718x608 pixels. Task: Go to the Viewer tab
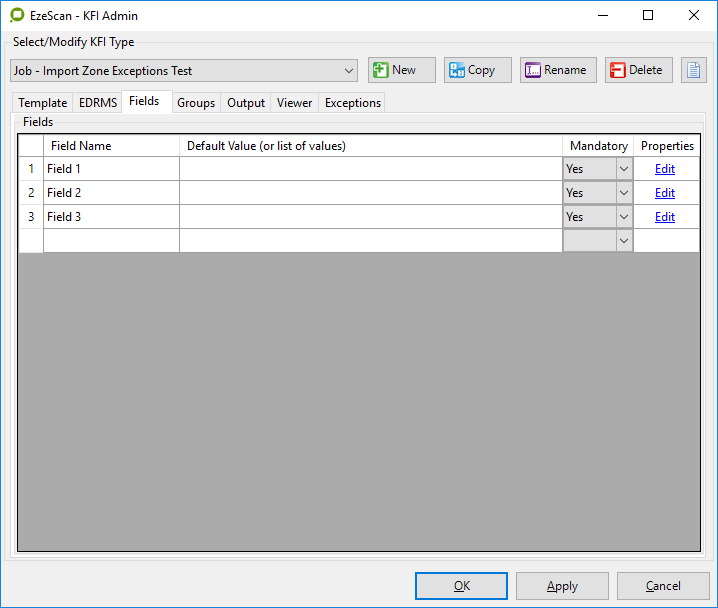click(x=295, y=103)
